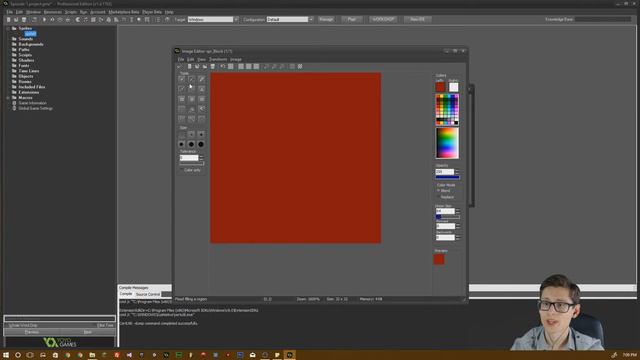The height and width of the screenshot is (360, 640).
Task: Choose the largest round brush size
Action: (201, 144)
